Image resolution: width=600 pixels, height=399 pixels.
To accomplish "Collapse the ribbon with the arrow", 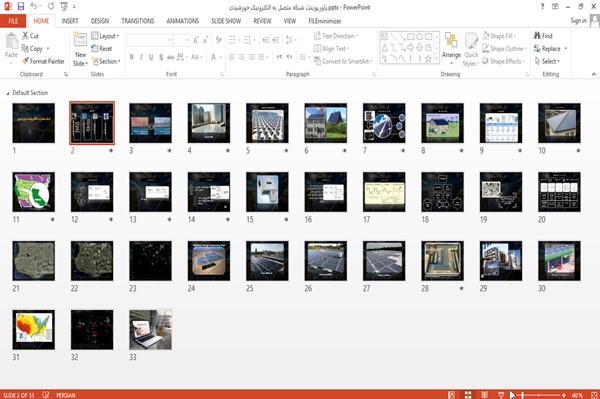I will pyautogui.click(x=593, y=74).
